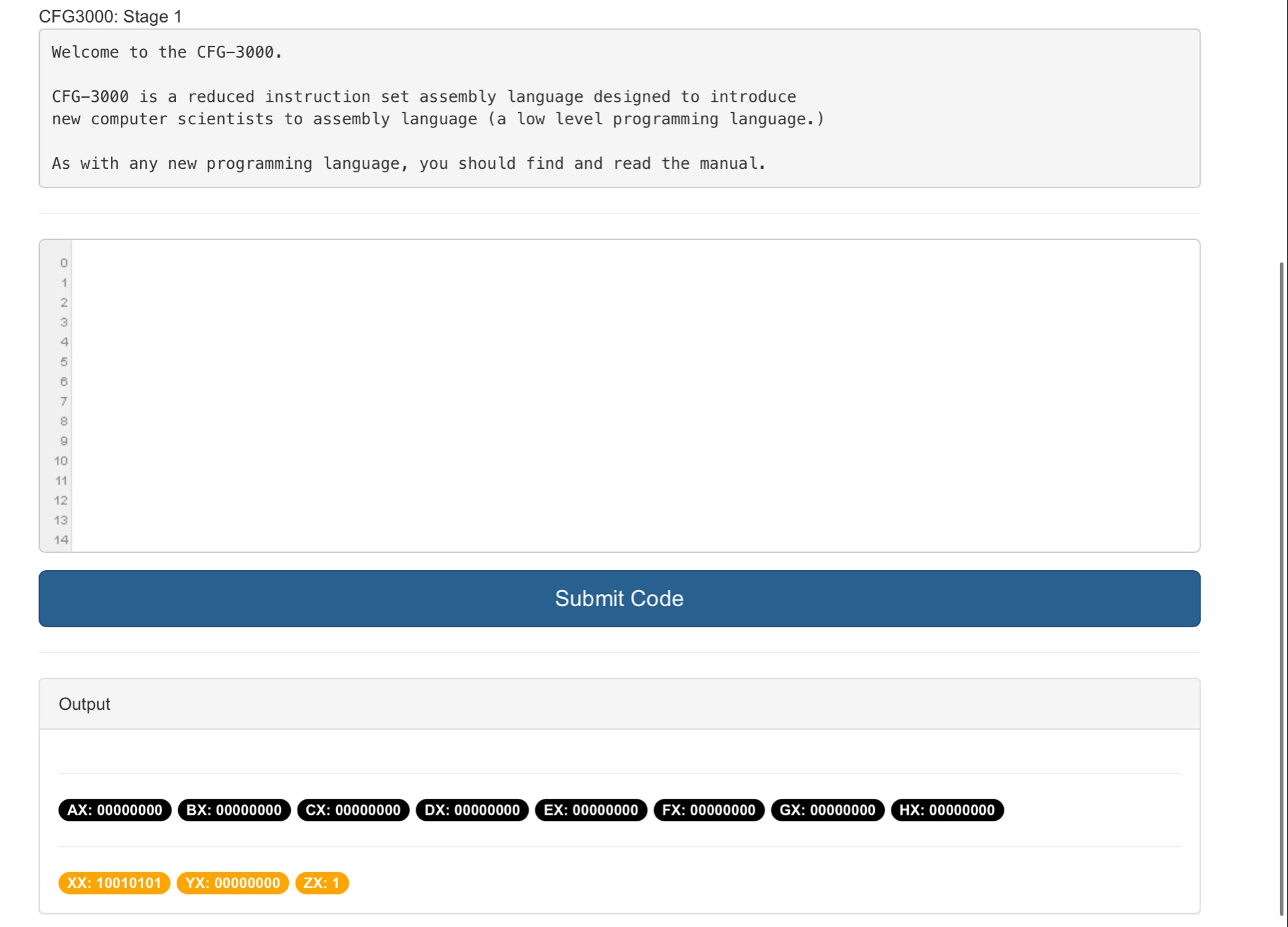
Task: Click line number 0 in editor gutter
Action: tap(64, 263)
